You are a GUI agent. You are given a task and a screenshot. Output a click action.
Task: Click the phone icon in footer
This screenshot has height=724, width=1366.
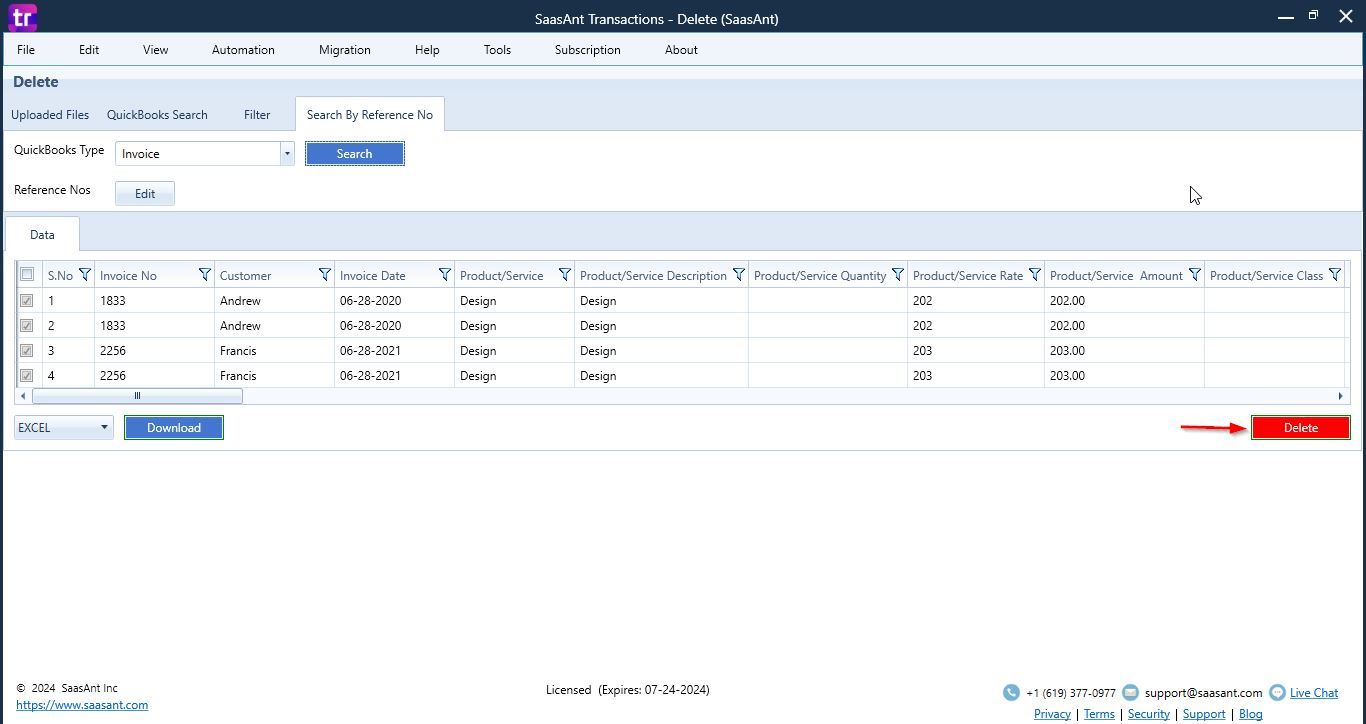[1011, 692]
